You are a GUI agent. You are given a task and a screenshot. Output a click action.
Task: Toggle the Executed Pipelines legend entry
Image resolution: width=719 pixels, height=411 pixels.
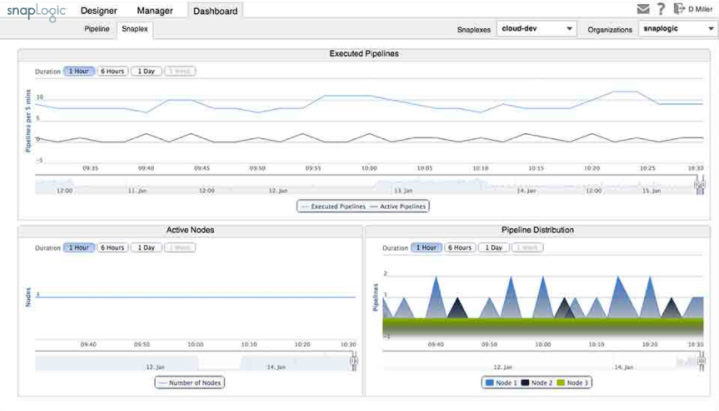[x=333, y=206]
